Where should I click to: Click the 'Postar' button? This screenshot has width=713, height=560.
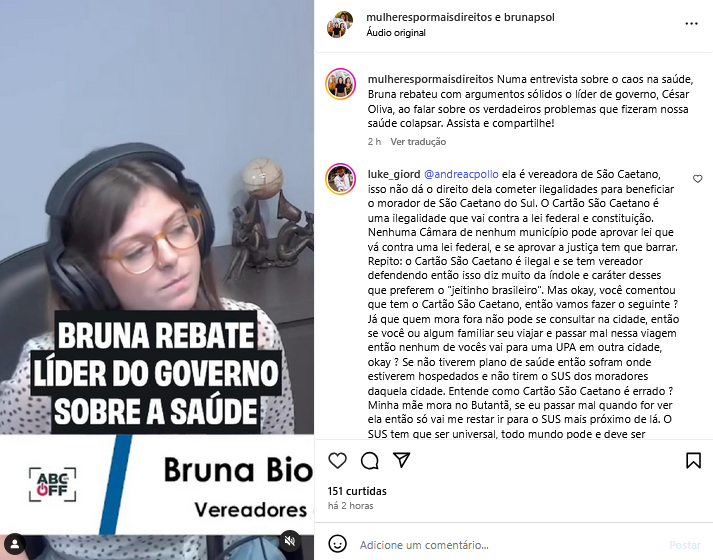685,545
